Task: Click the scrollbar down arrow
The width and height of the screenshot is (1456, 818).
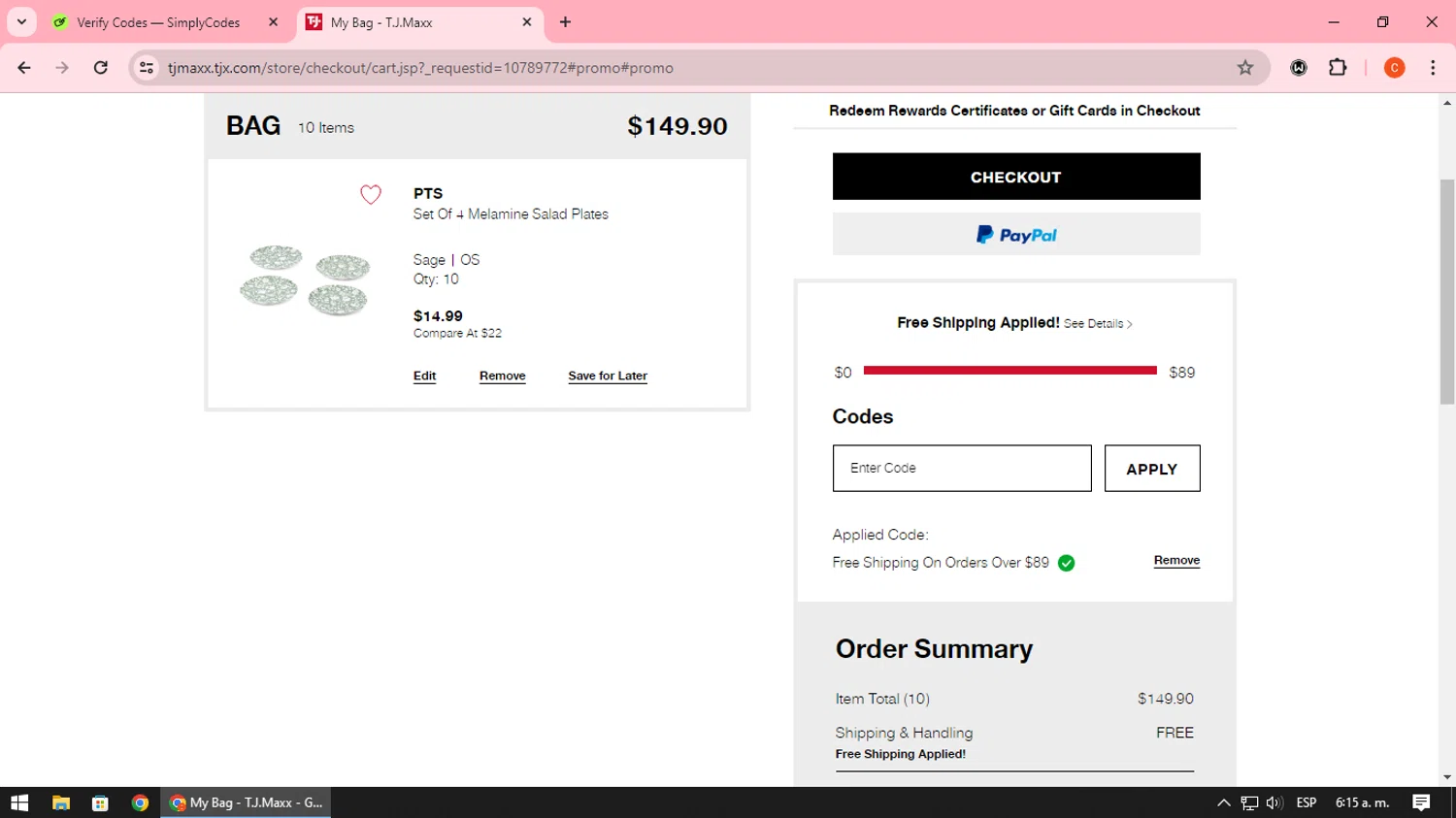Action: pos(1447,777)
